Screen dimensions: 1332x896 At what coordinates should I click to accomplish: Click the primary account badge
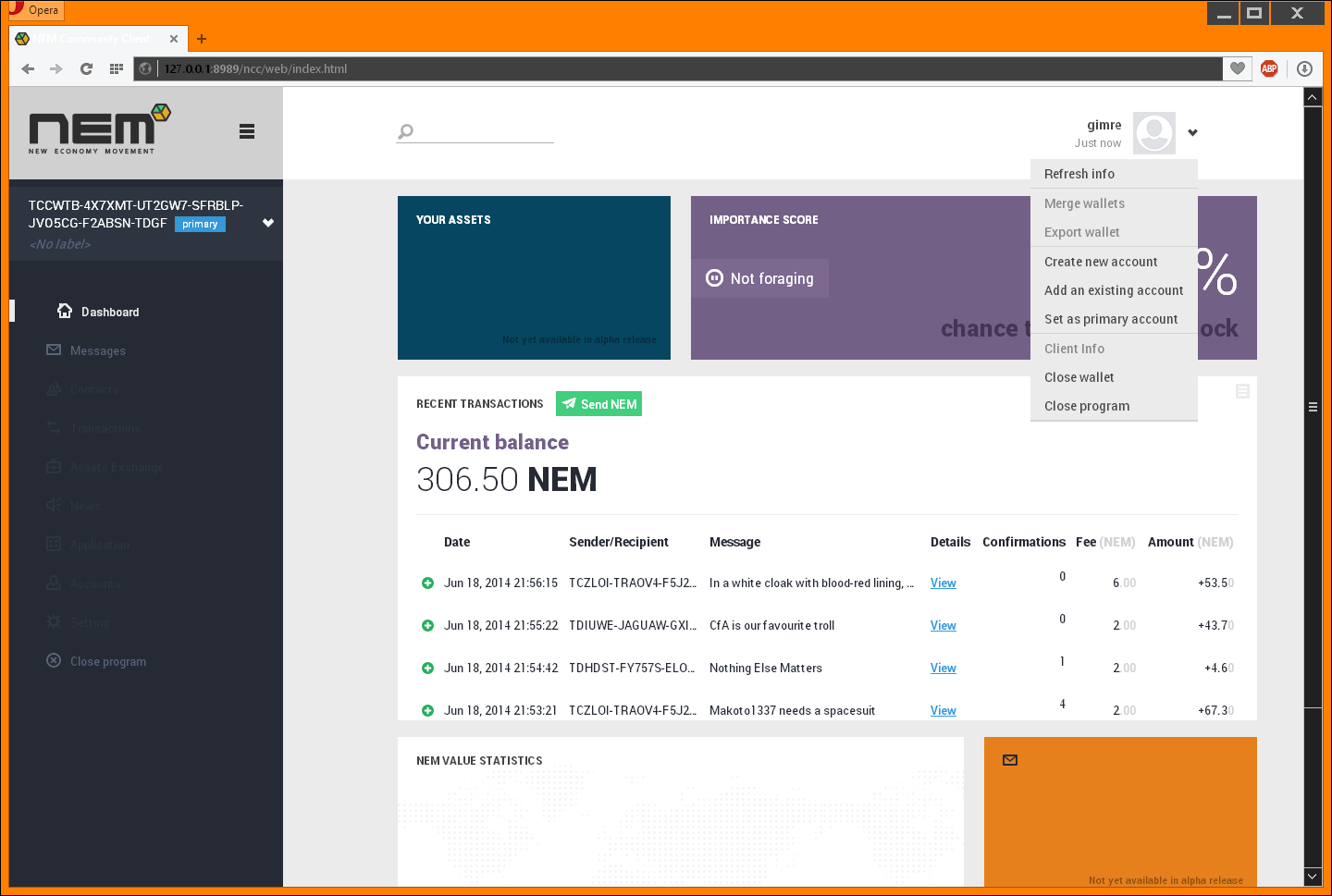[x=200, y=224]
